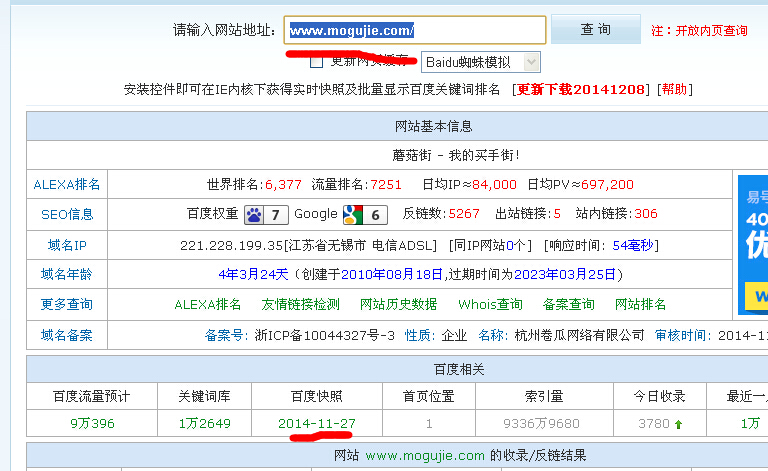Click today's indexed count 3780

point(653,424)
